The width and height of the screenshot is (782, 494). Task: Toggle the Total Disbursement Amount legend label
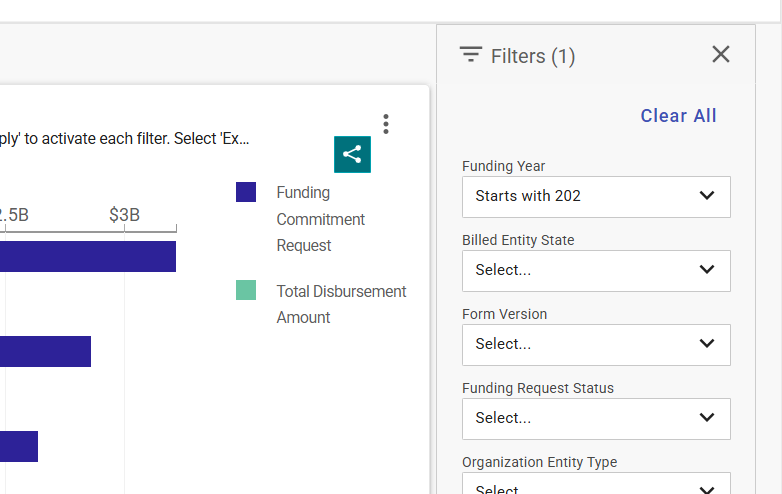click(x=341, y=304)
